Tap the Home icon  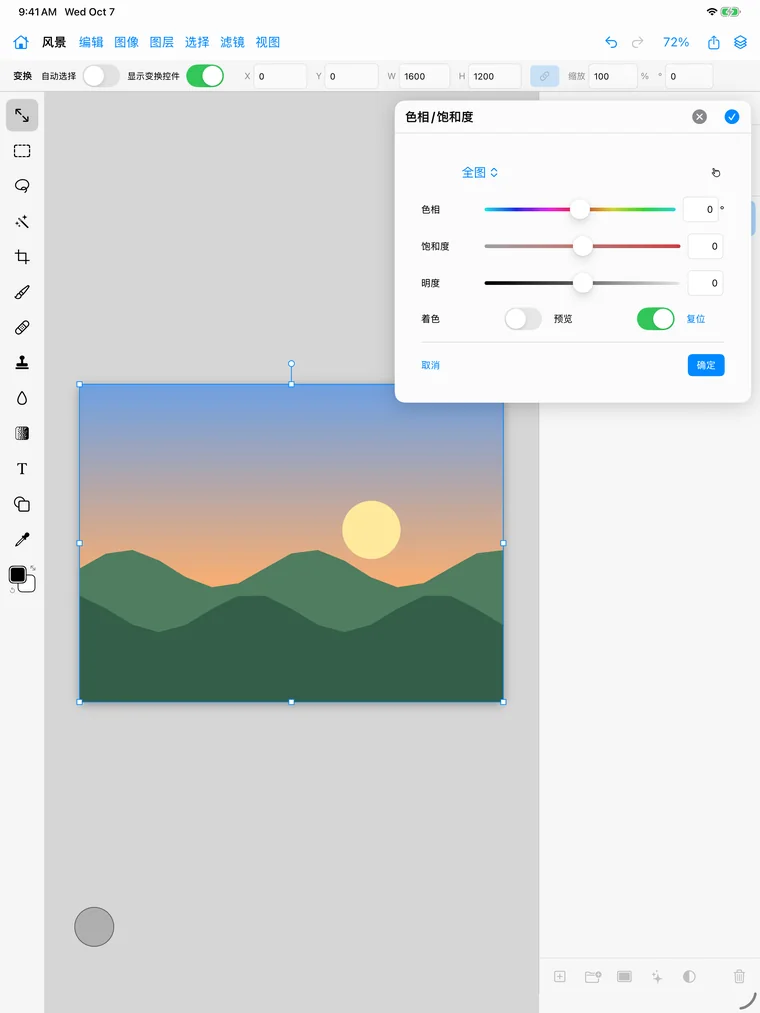(21, 42)
